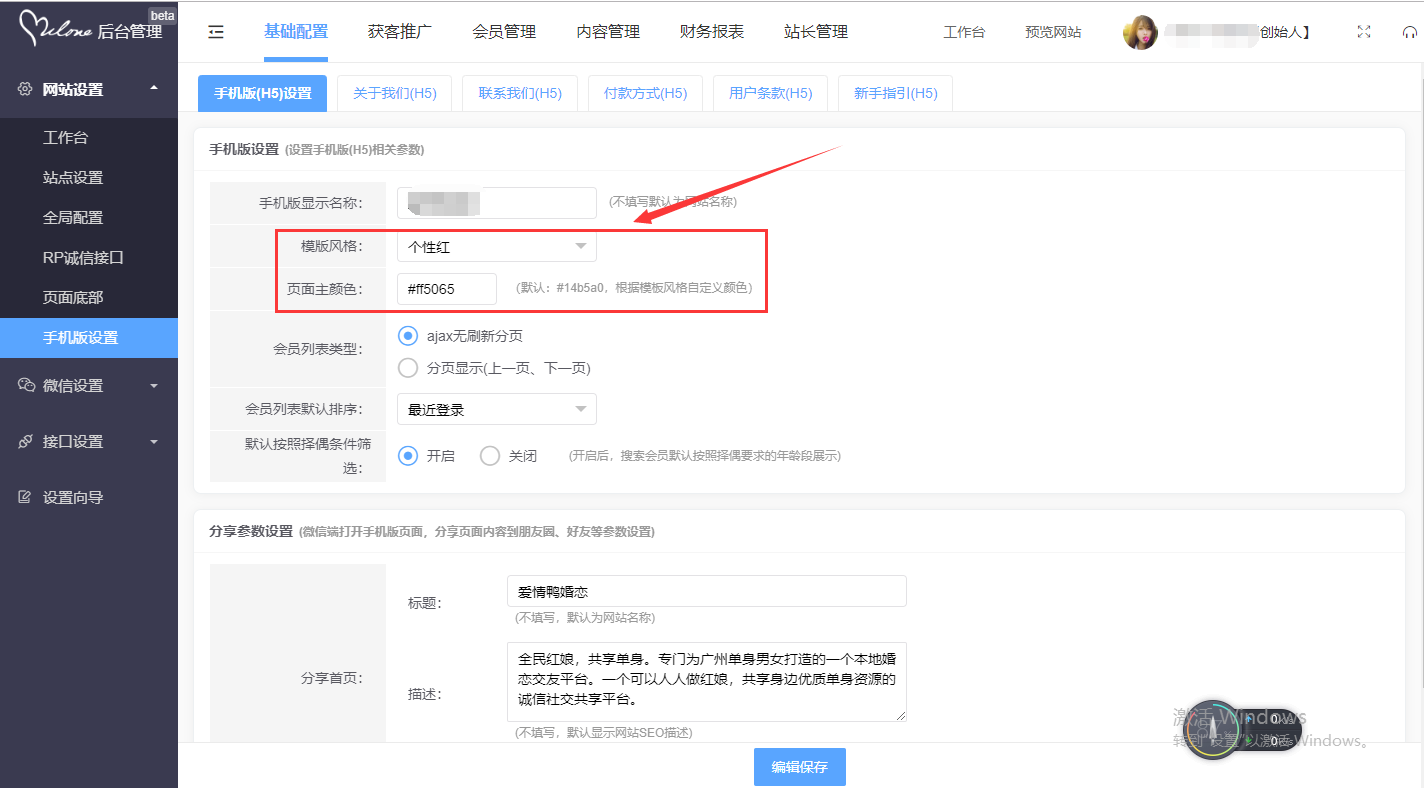Viewport: 1424px width, 788px height.
Task: Click the headset support icon
Action: (1409, 32)
